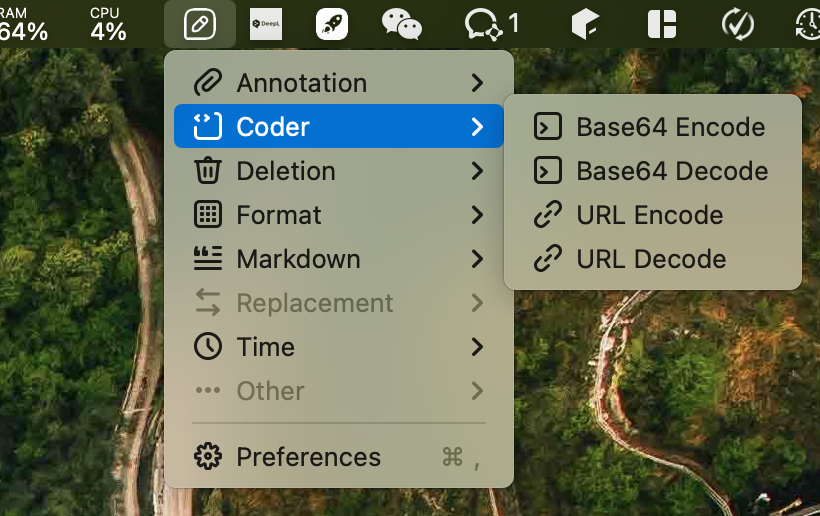The height and width of the screenshot is (516, 820).
Task: Click the trash icon beside Deletion
Action: pyautogui.click(x=208, y=170)
